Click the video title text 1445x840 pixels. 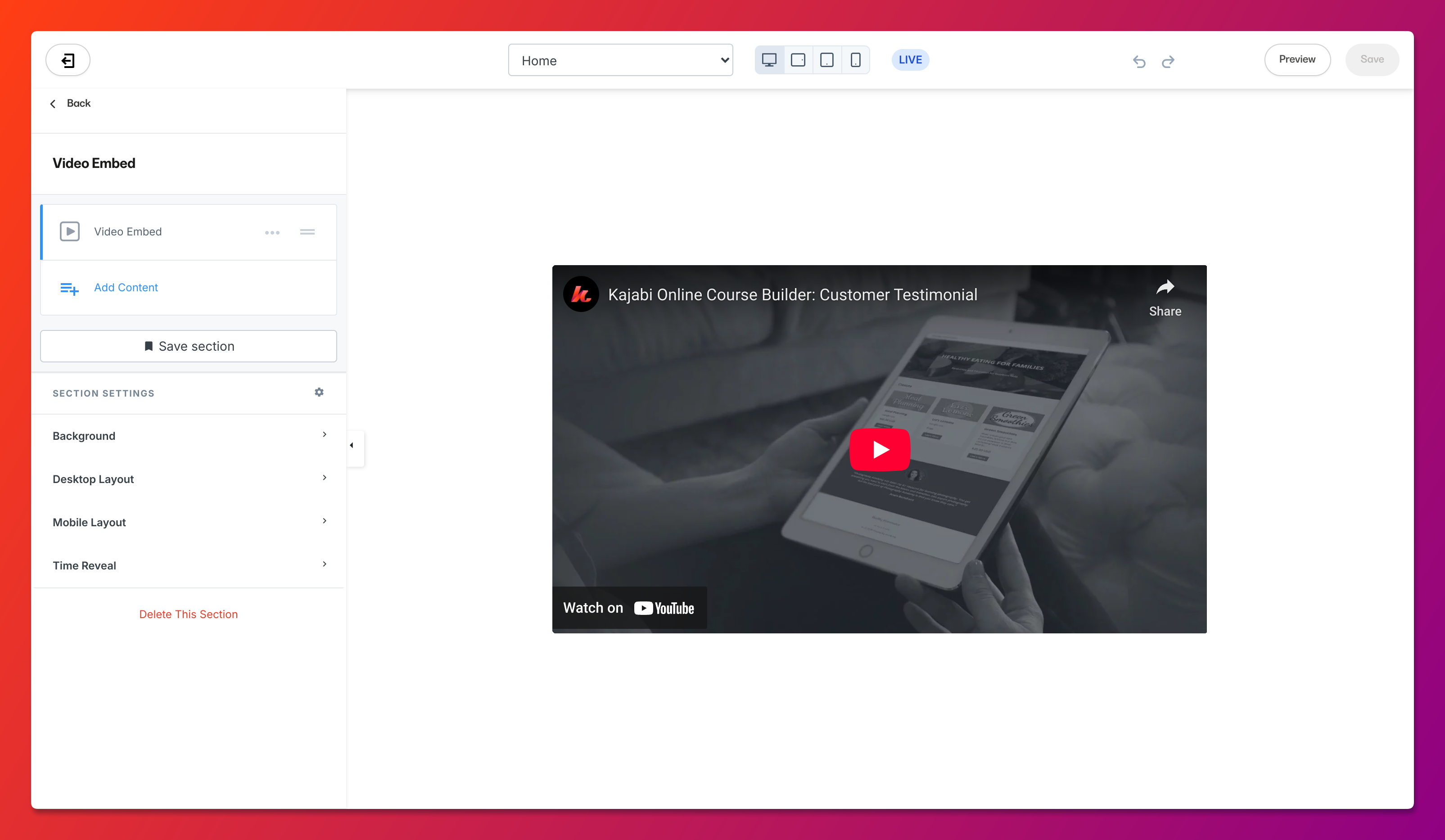[x=792, y=295]
